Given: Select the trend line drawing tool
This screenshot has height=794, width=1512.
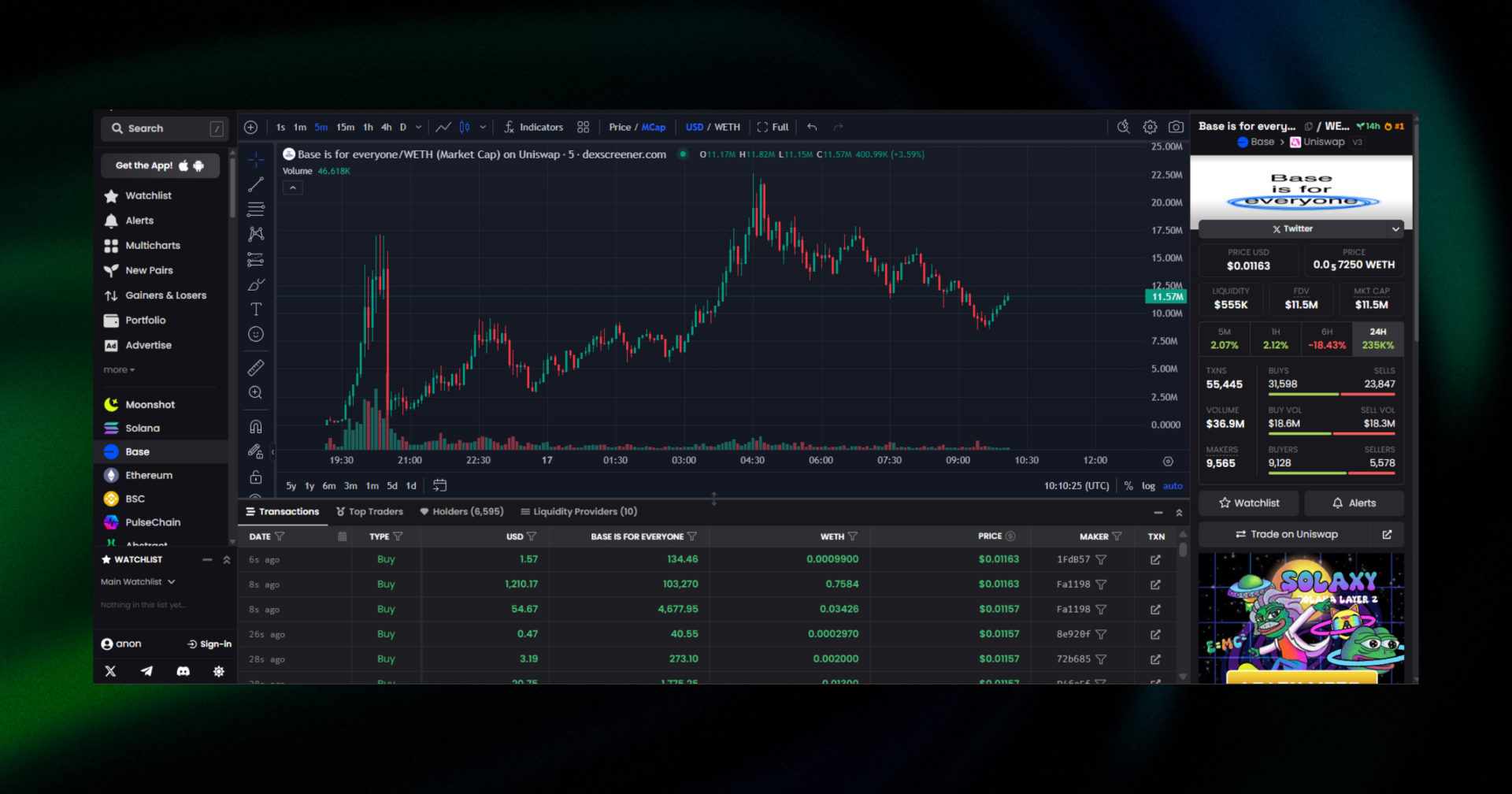Looking at the screenshot, I should tap(256, 185).
